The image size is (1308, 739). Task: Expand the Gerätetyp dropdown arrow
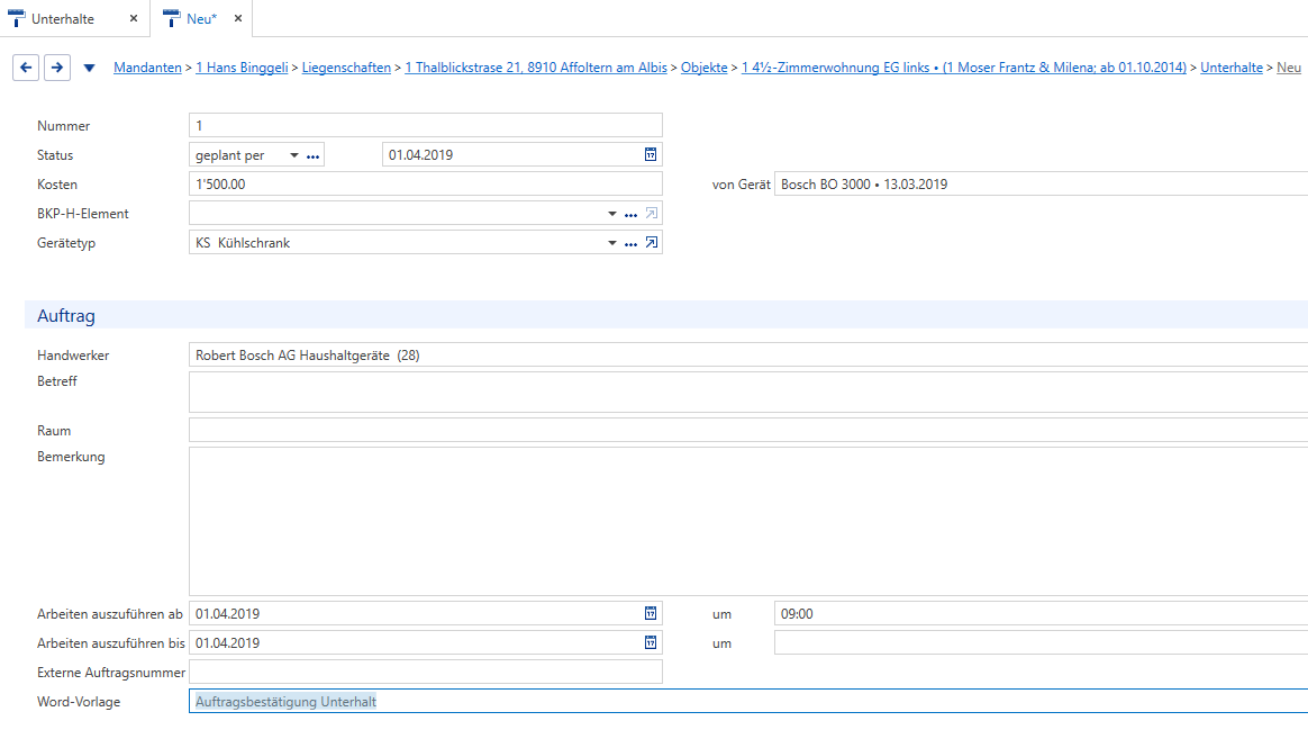(x=613, y=243)
